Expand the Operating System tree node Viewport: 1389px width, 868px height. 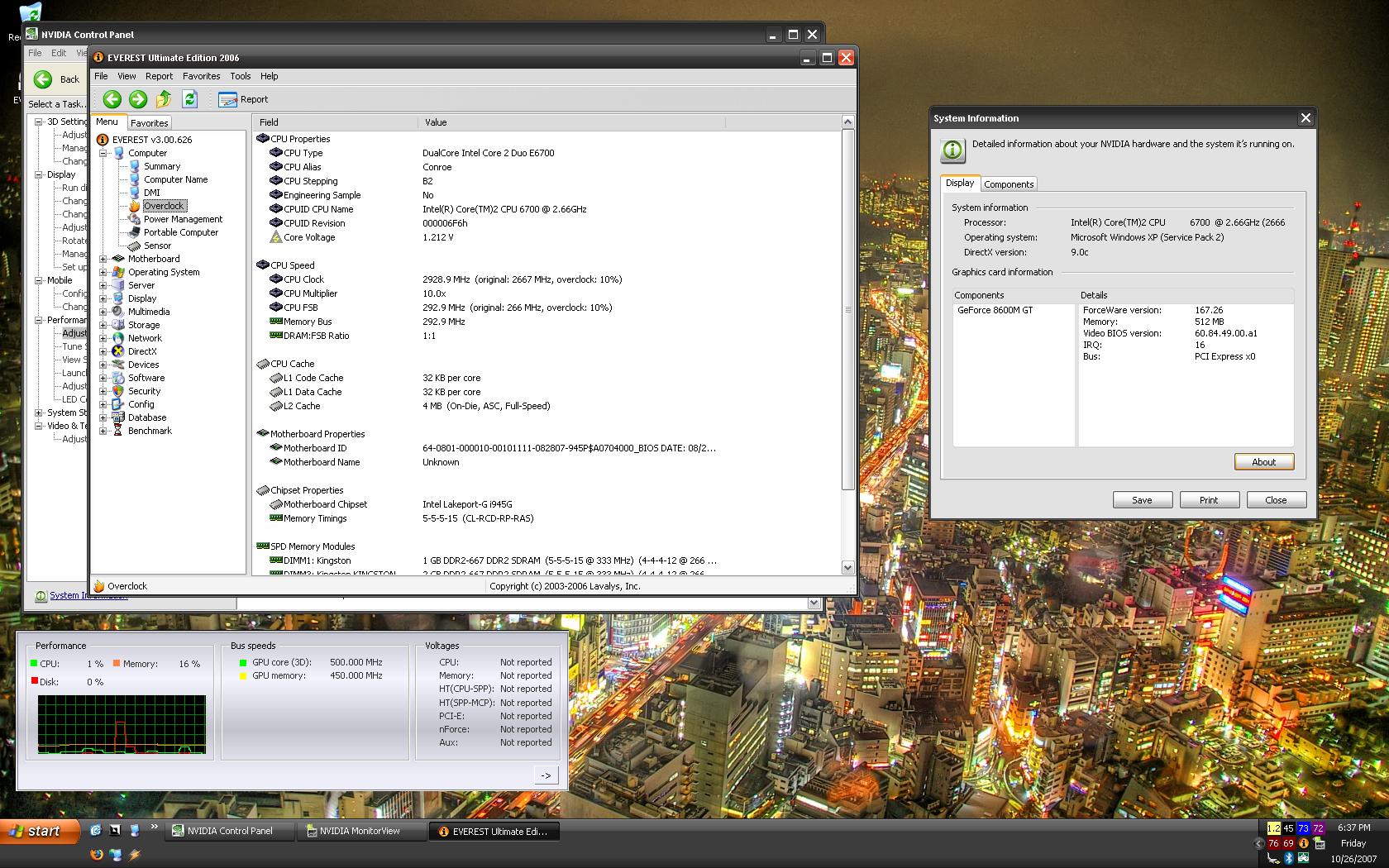[103, 272]
